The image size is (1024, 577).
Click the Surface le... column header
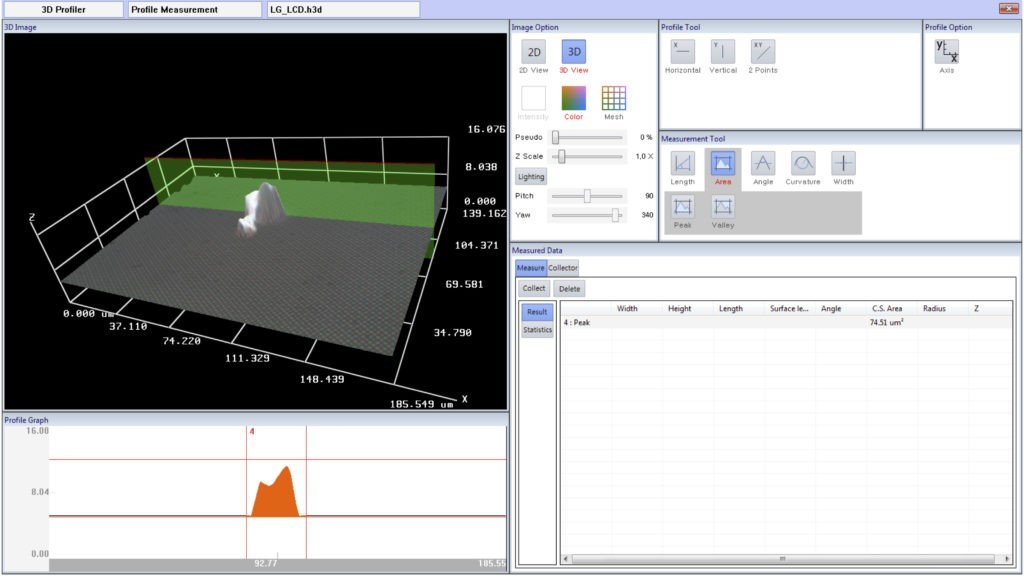(x=789, y=309)
